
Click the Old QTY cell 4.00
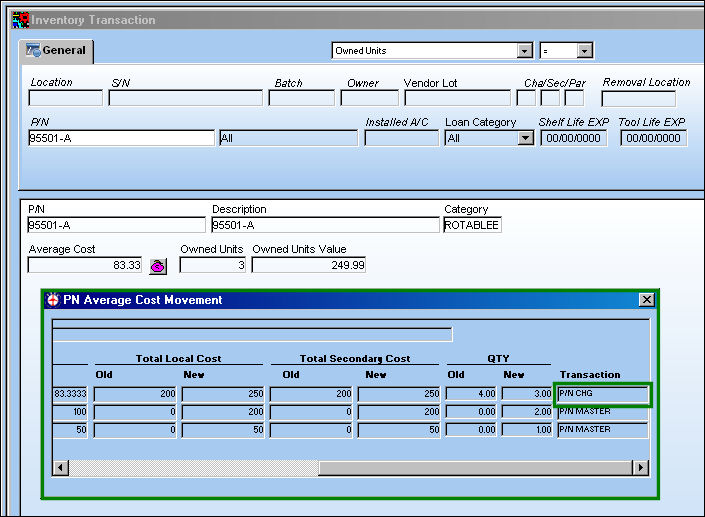point(471,394)
